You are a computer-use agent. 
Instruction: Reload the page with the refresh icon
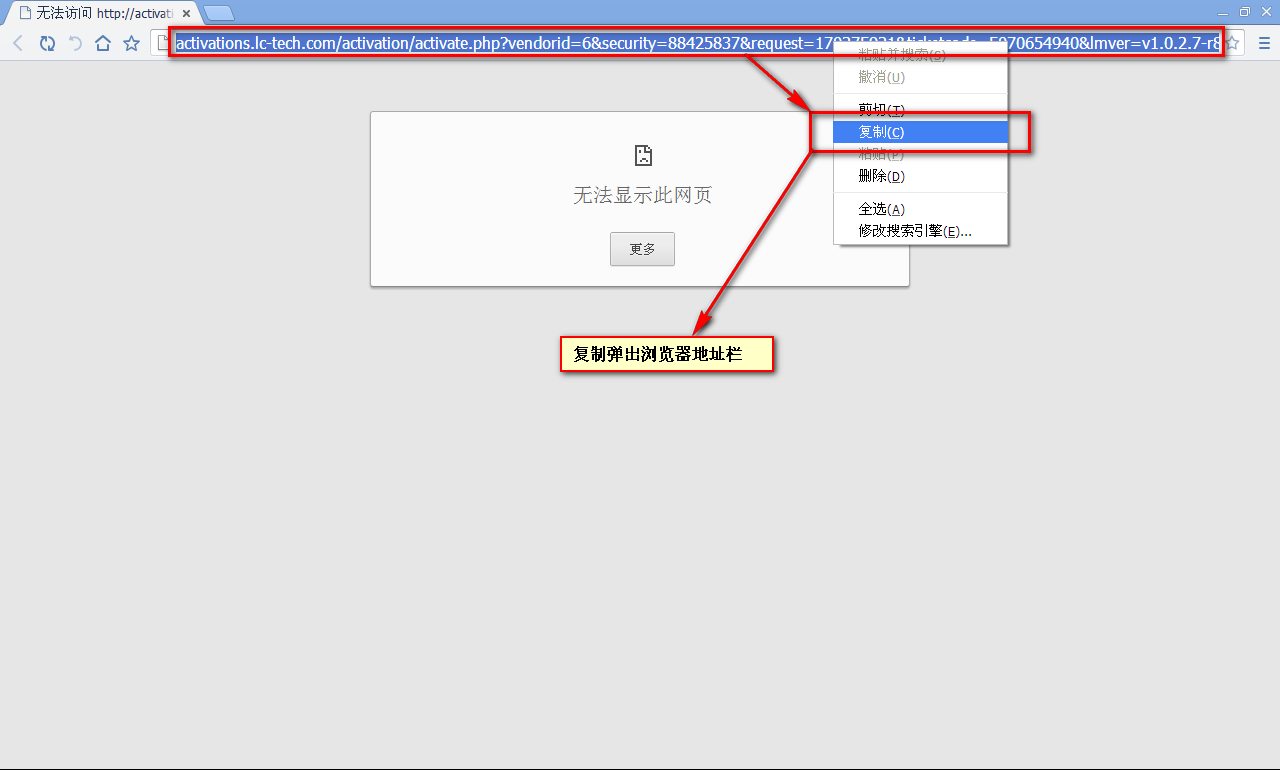click(x=47, y=43)
